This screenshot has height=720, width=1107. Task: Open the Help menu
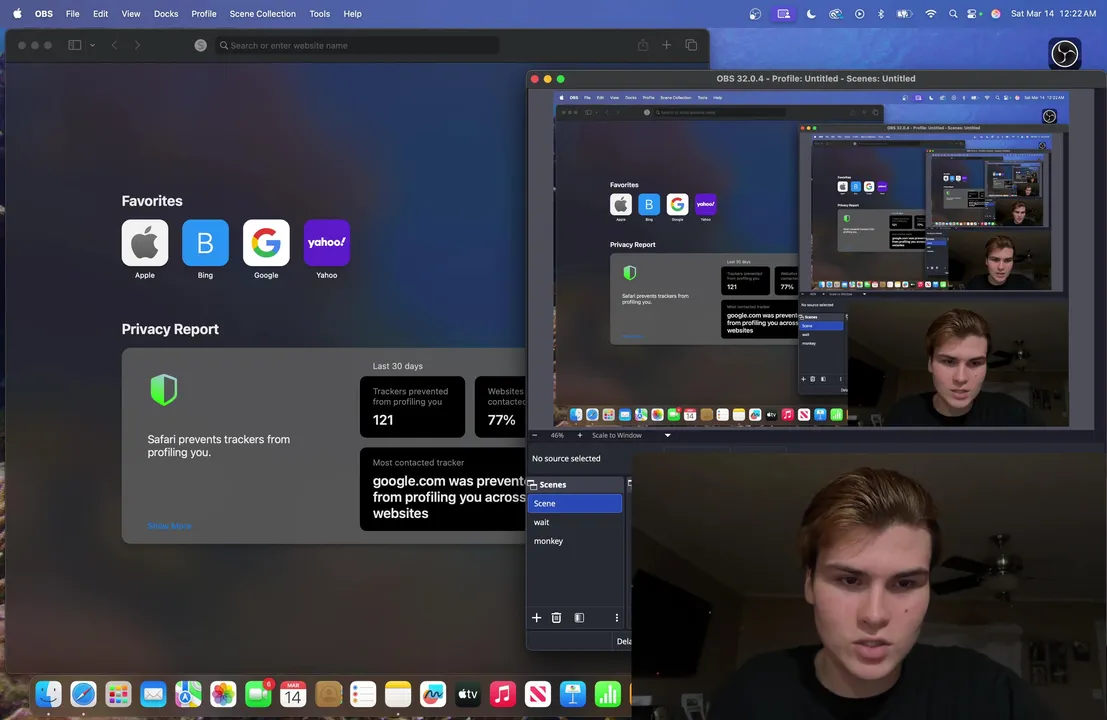coord(352,13)
